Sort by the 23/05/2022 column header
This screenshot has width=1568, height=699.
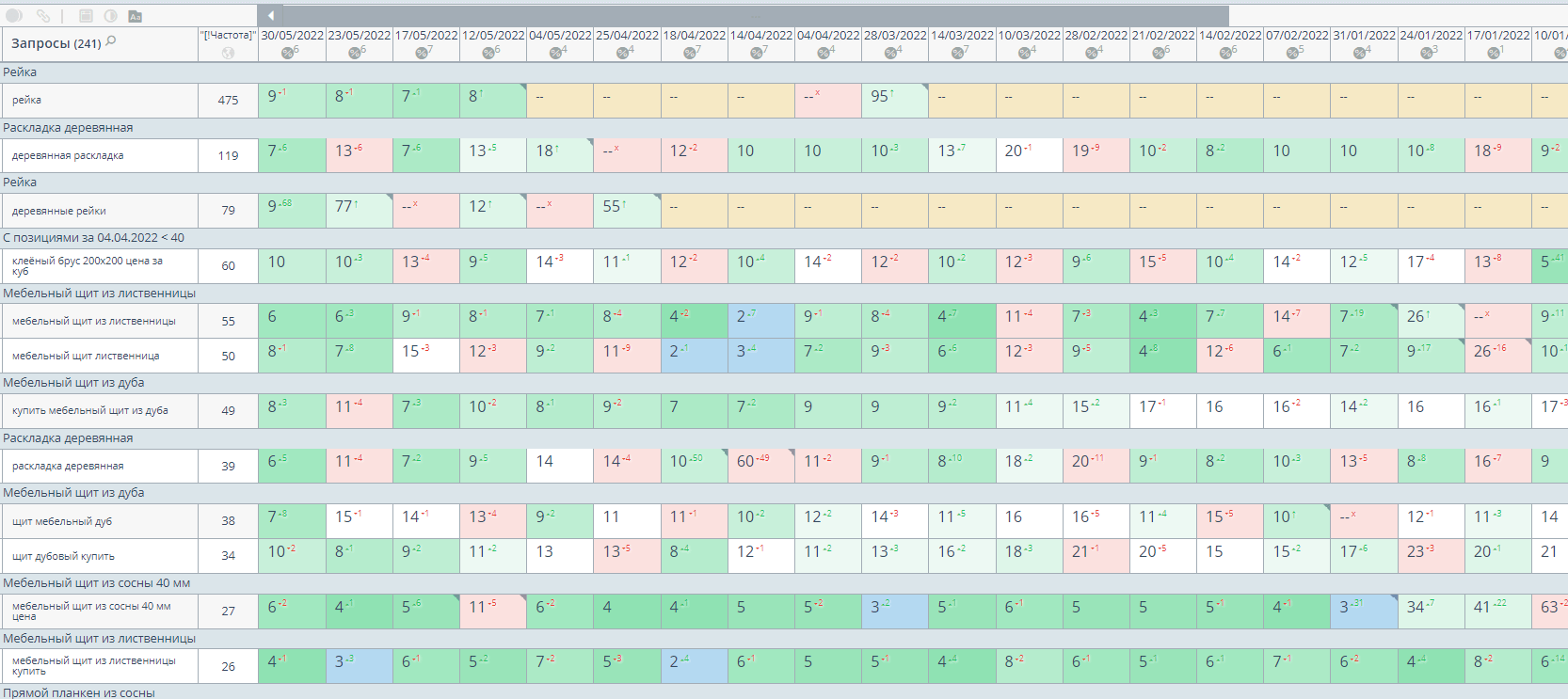(359, 36)
